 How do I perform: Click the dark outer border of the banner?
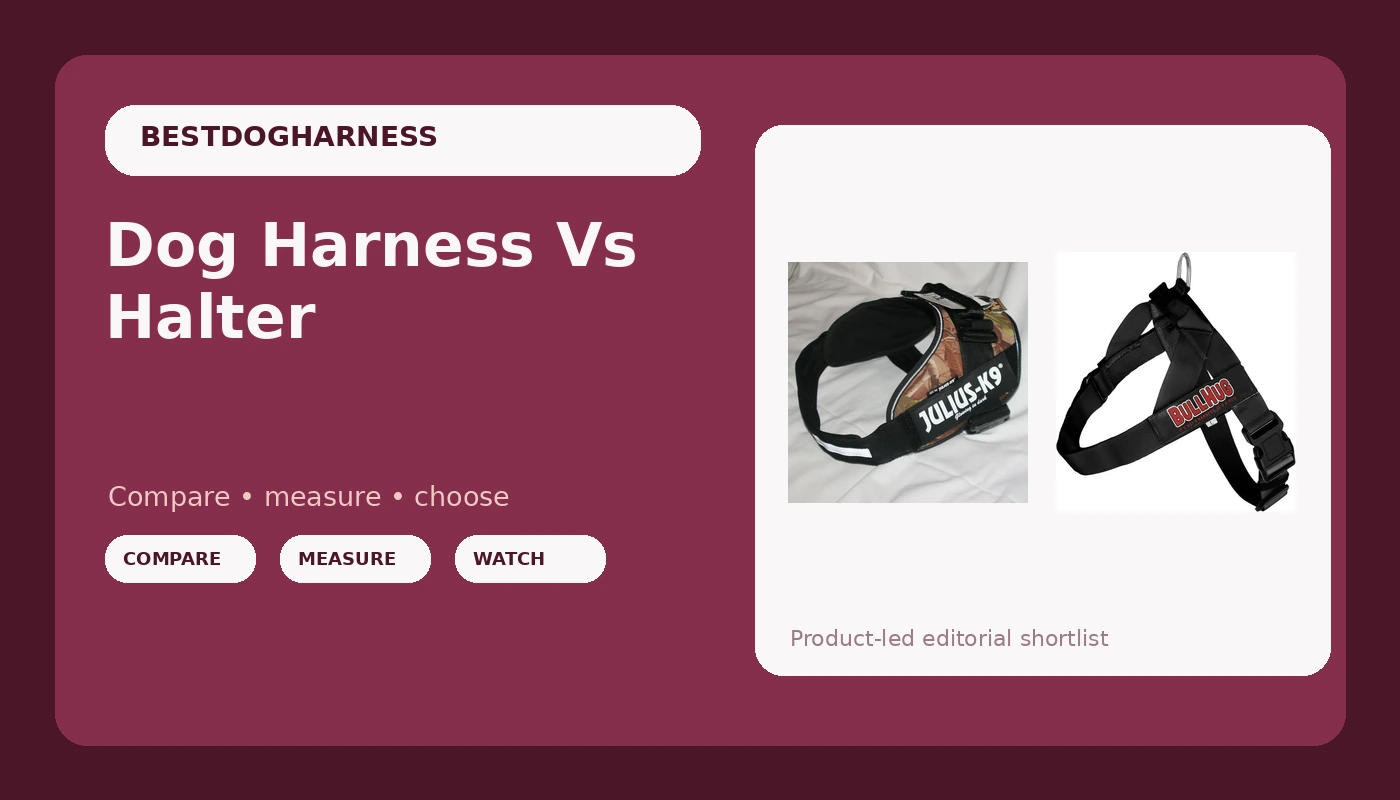(700, 25)
